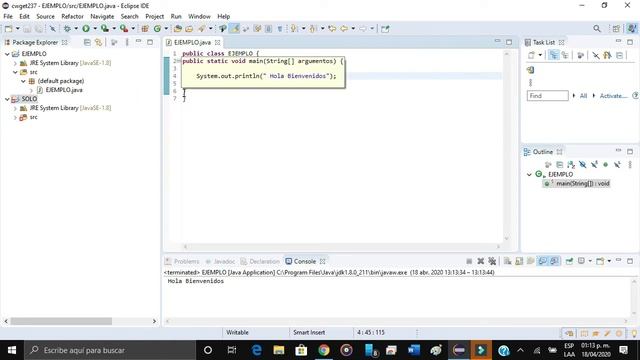Image resolution: width=640 pixels, height=360 pixels.
Task: Click the tip lightbulb in status bar
Action: (634, 333)
